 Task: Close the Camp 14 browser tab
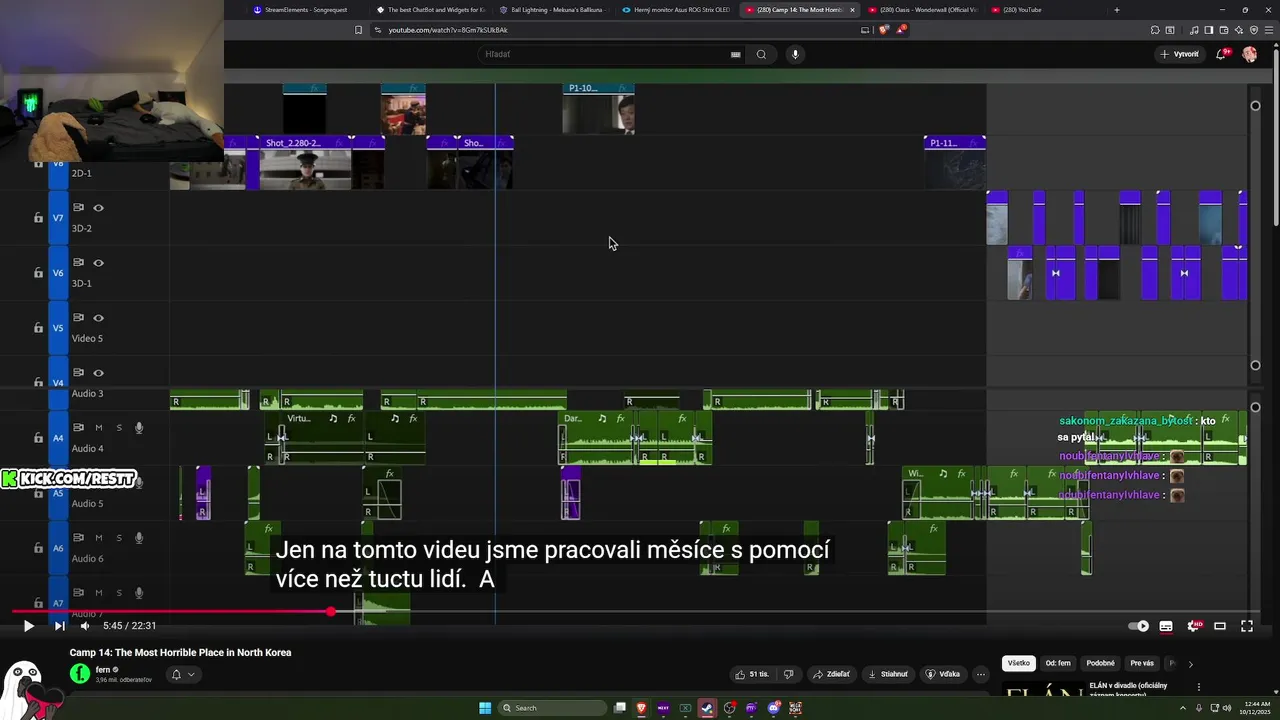click(852, 10)
